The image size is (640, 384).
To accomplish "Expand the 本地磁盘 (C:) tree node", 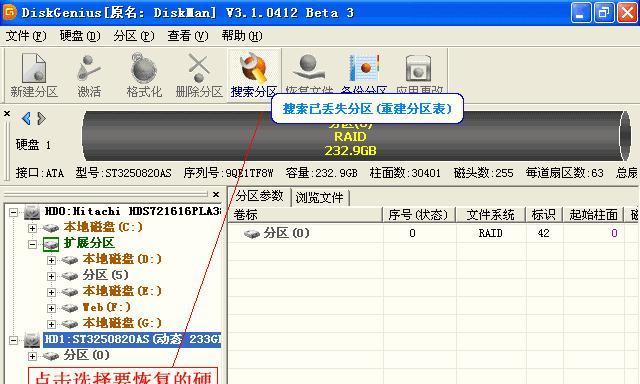I will click(x=33, y=228).
